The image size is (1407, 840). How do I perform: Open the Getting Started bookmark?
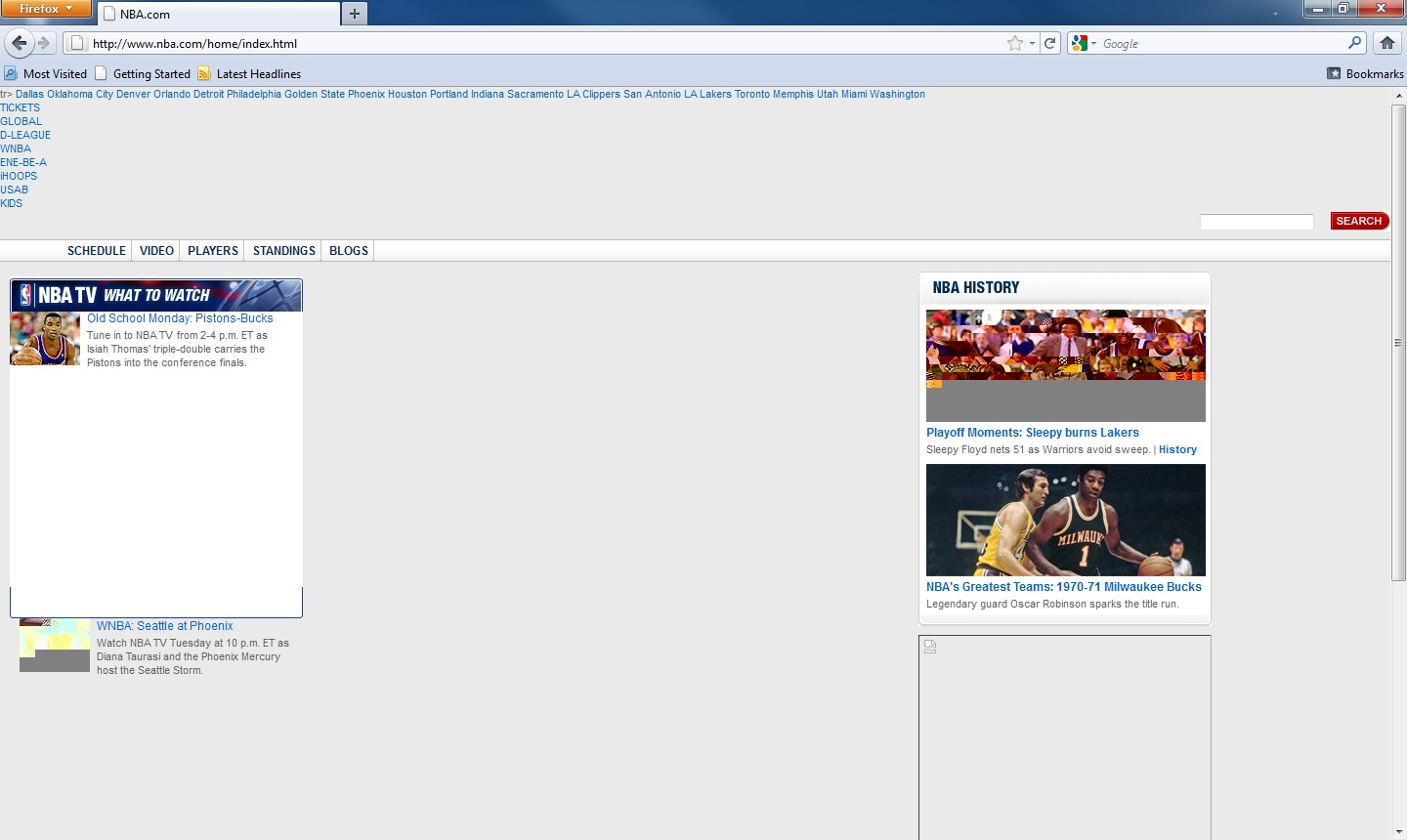click(x=143, y=73)
